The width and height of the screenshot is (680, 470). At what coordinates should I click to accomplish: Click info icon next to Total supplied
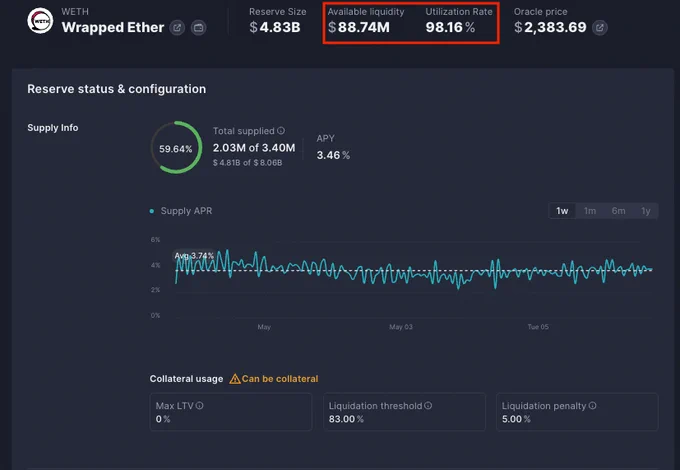(281, 131)
